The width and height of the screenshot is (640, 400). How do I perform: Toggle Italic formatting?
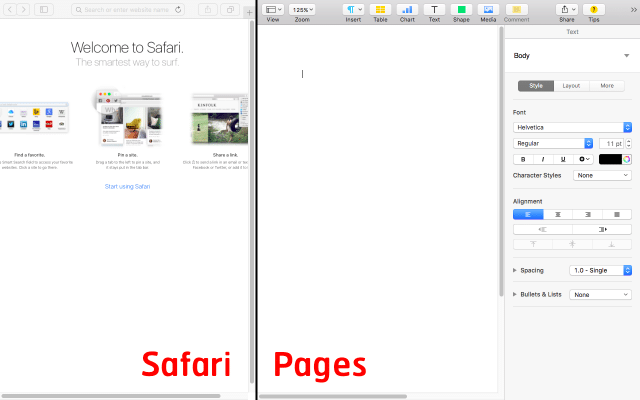point(543,159)
